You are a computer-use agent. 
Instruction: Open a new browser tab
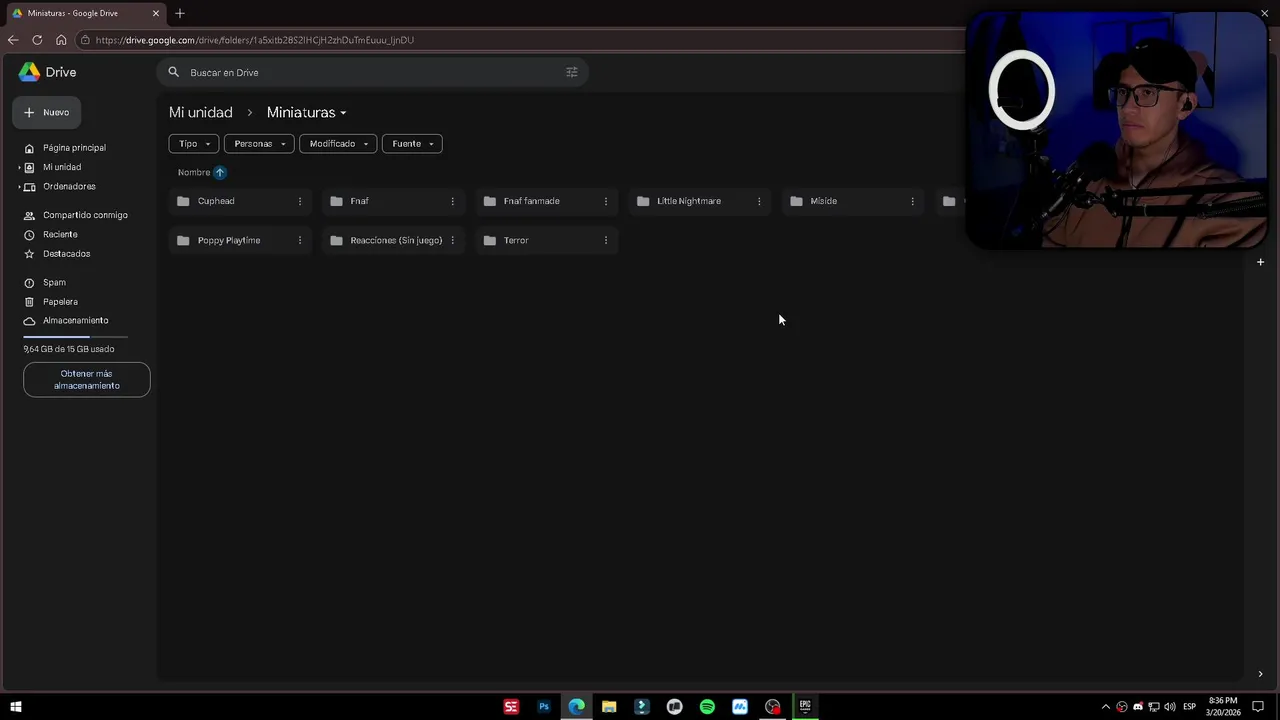pyautogui.click(x=180, y=13)
